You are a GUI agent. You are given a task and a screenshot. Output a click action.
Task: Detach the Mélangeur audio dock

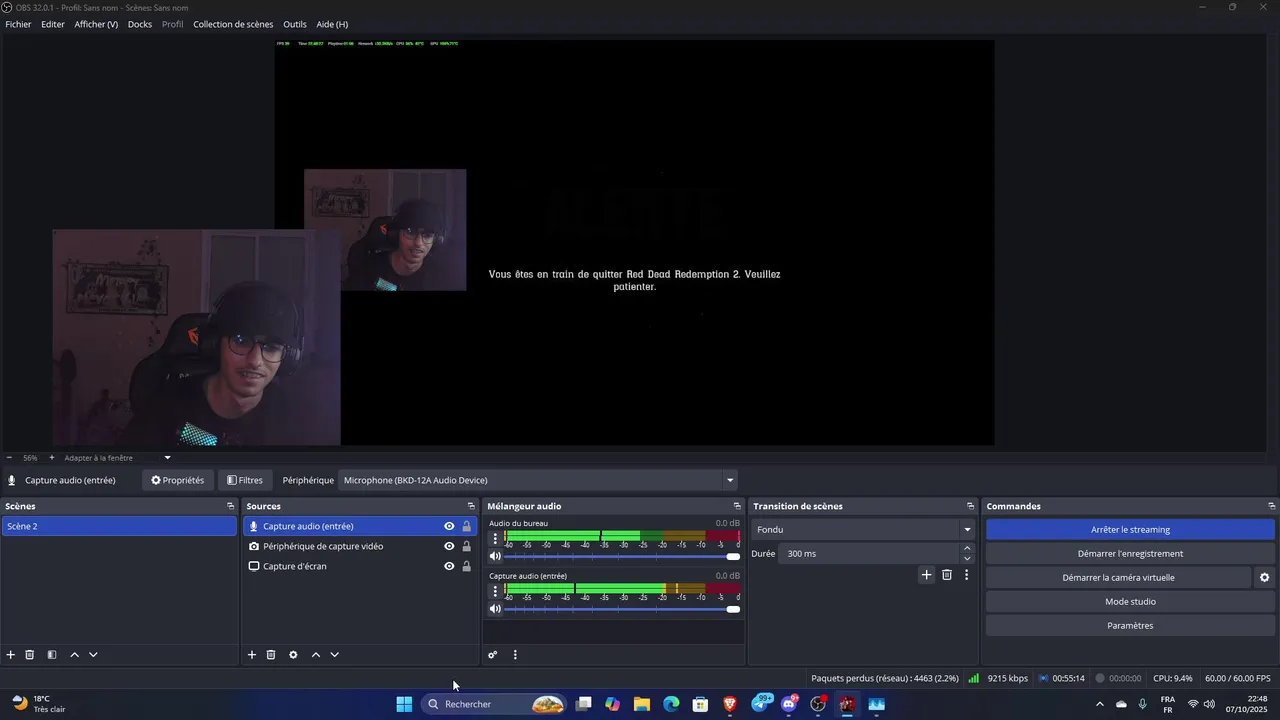pyautogui.click(x=737, y=506)
